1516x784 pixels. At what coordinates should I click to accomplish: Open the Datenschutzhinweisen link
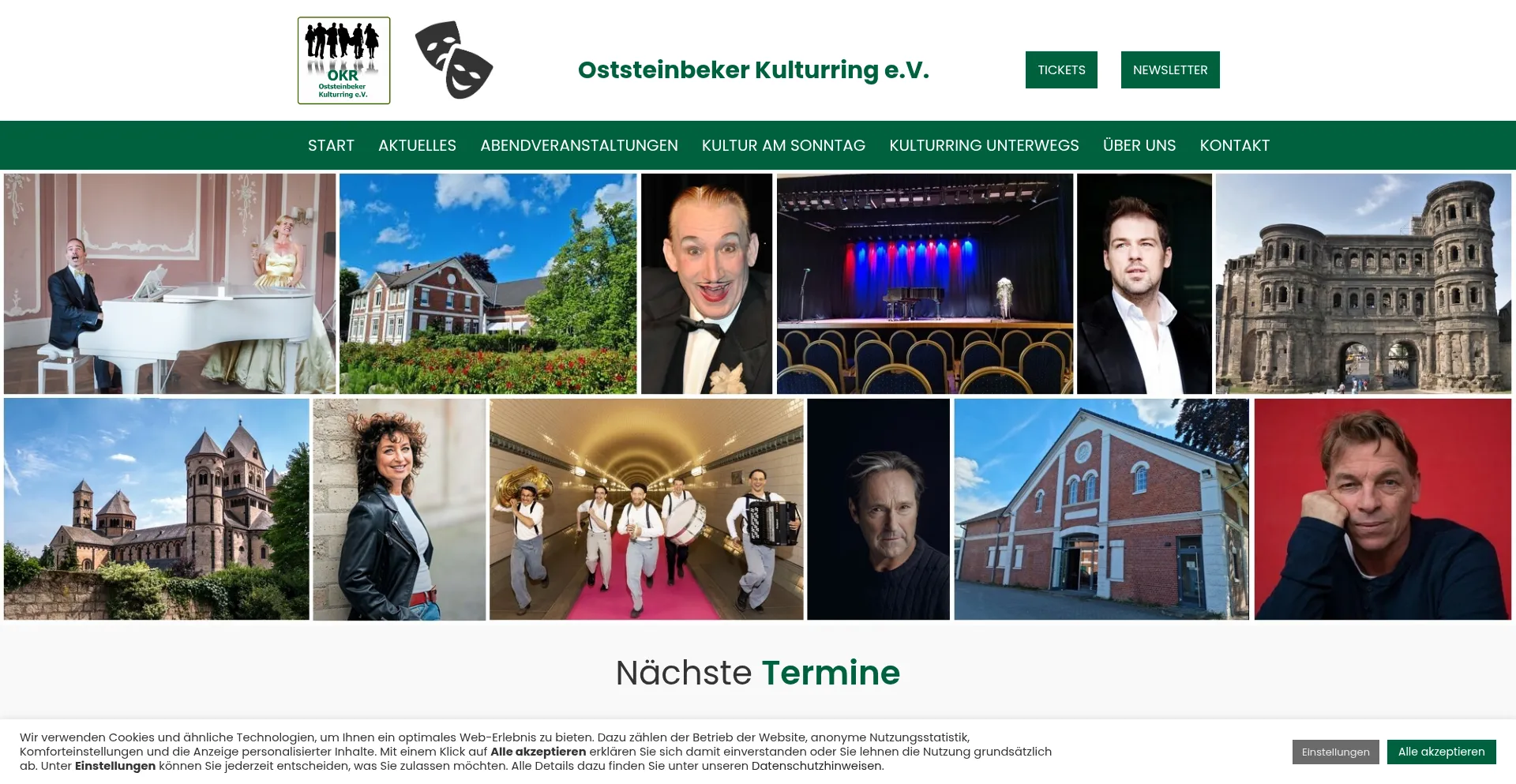coord(817,766)
